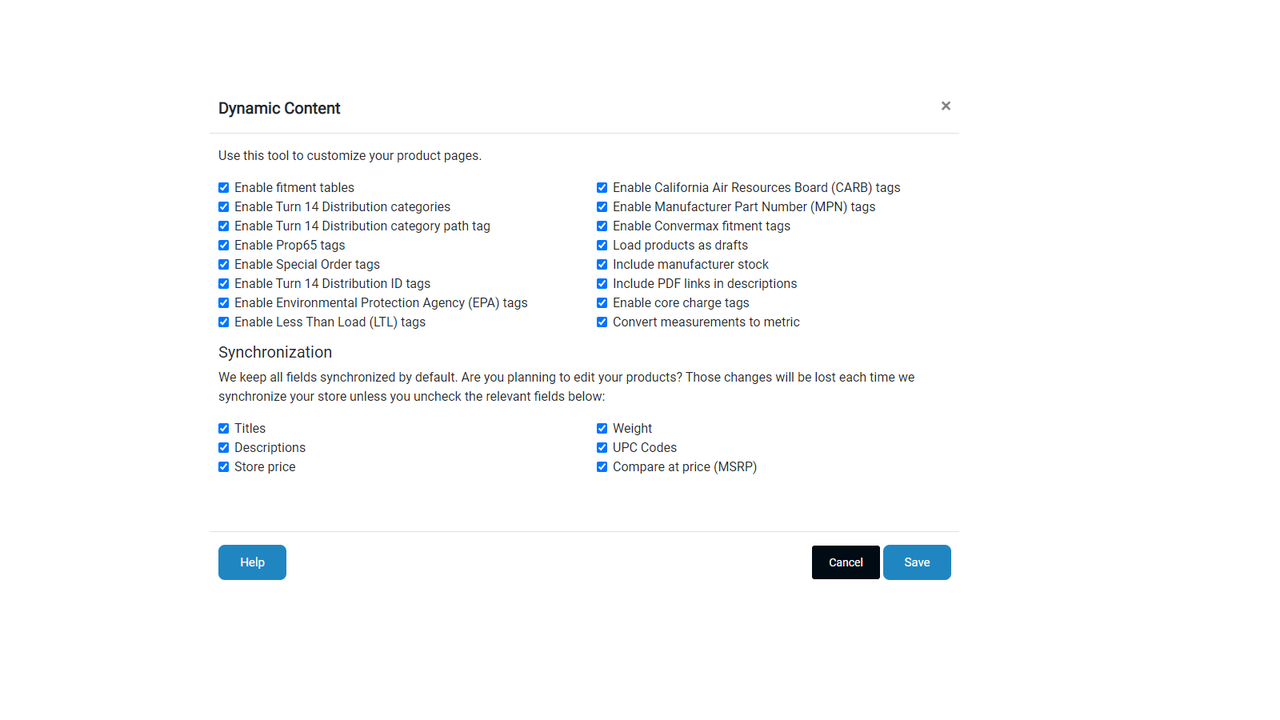Image resolution: width=1280 pixels, height=720 pixels.
Task: Uncheck Enable fitment tables
Action: pos(223,187)
